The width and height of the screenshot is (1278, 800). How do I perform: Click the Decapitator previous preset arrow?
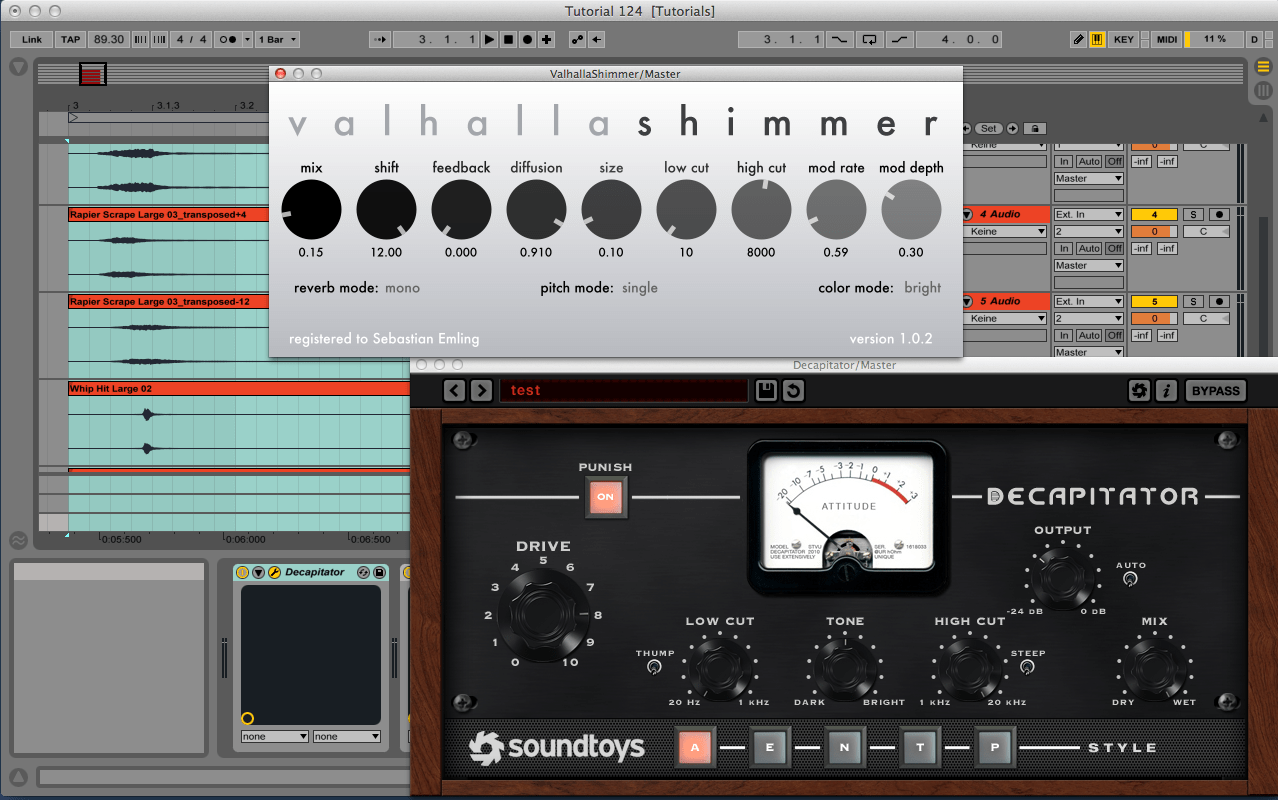(455, 390)
